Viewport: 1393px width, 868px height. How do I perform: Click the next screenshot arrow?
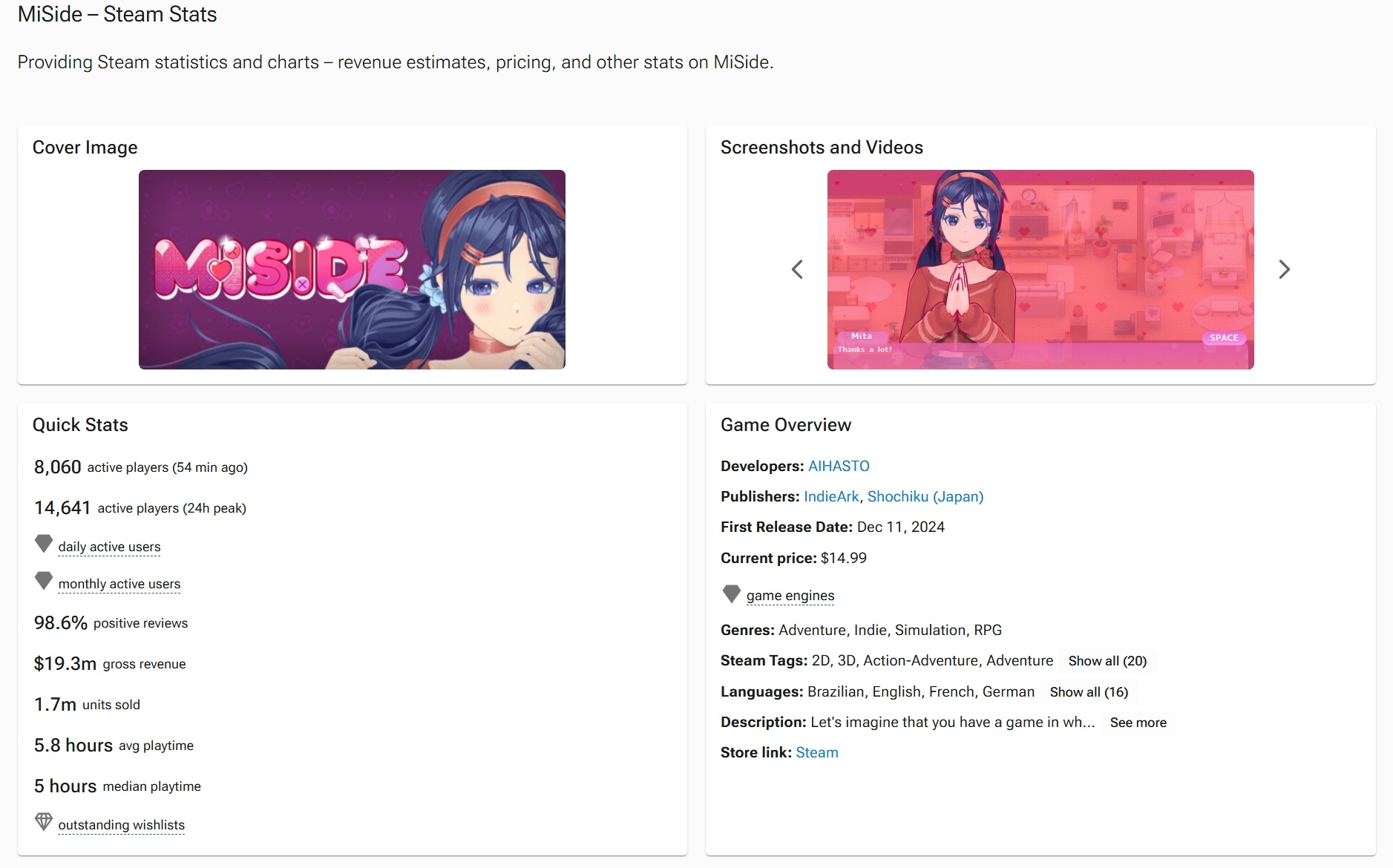(x=1284, y=269)
